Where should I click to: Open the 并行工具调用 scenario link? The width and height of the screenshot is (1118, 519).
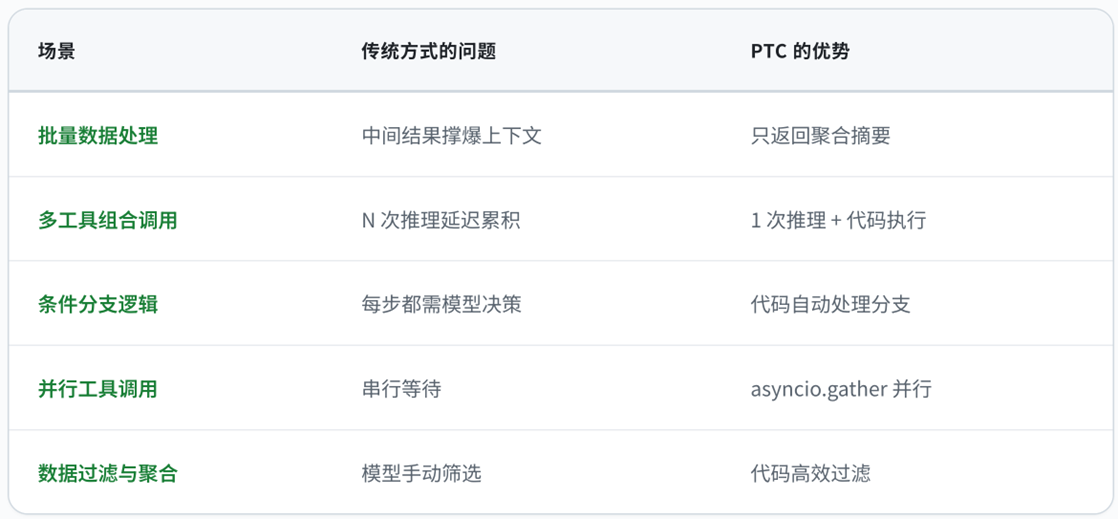pos(98,389)
